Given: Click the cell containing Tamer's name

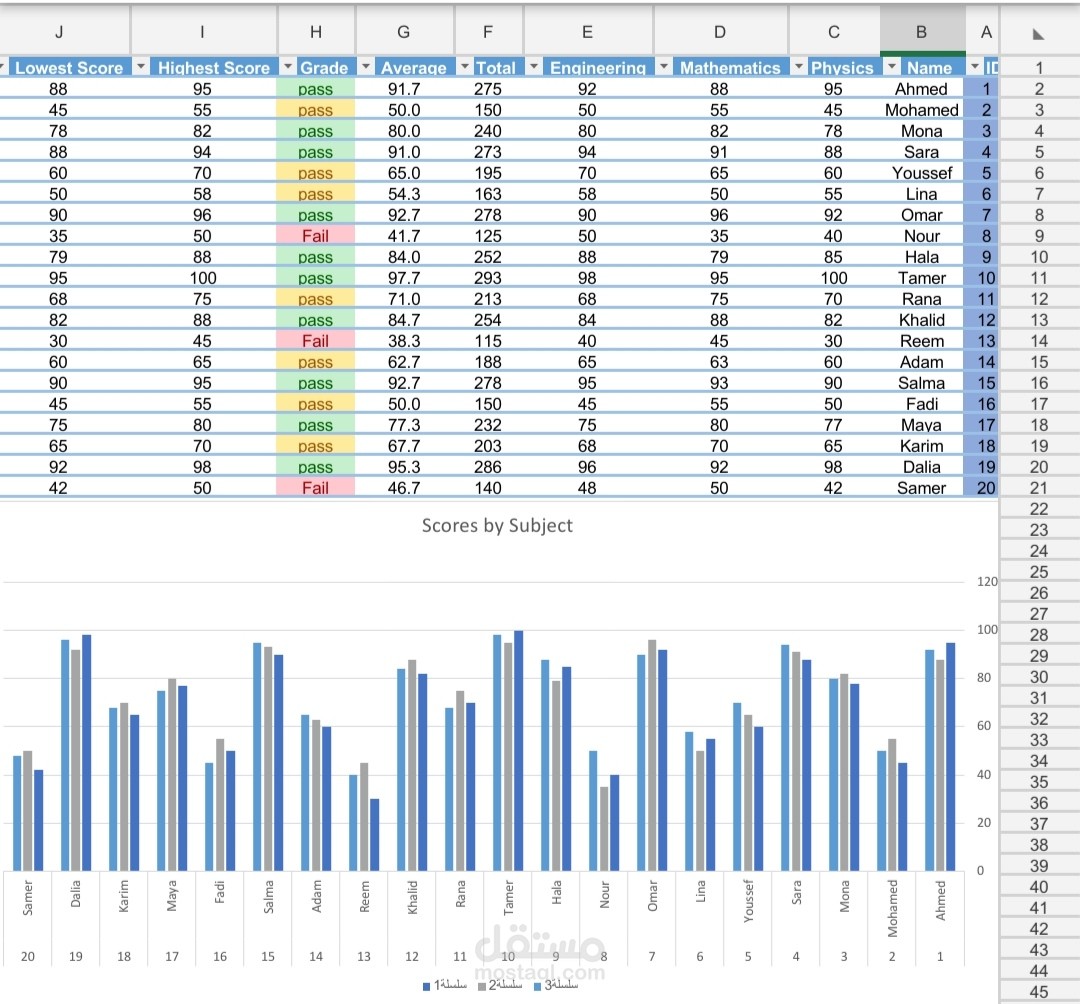Looking at the screenshot, I should click(x=921, y=278).
